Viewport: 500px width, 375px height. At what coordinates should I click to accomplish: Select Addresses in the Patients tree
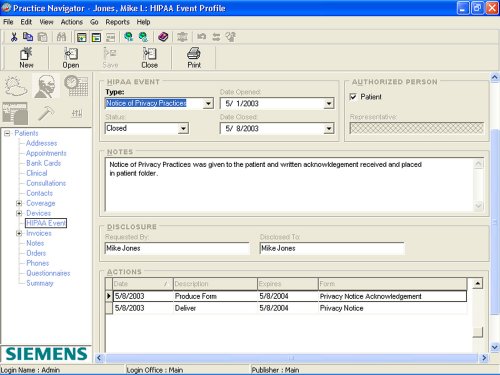tap(42, 143)
